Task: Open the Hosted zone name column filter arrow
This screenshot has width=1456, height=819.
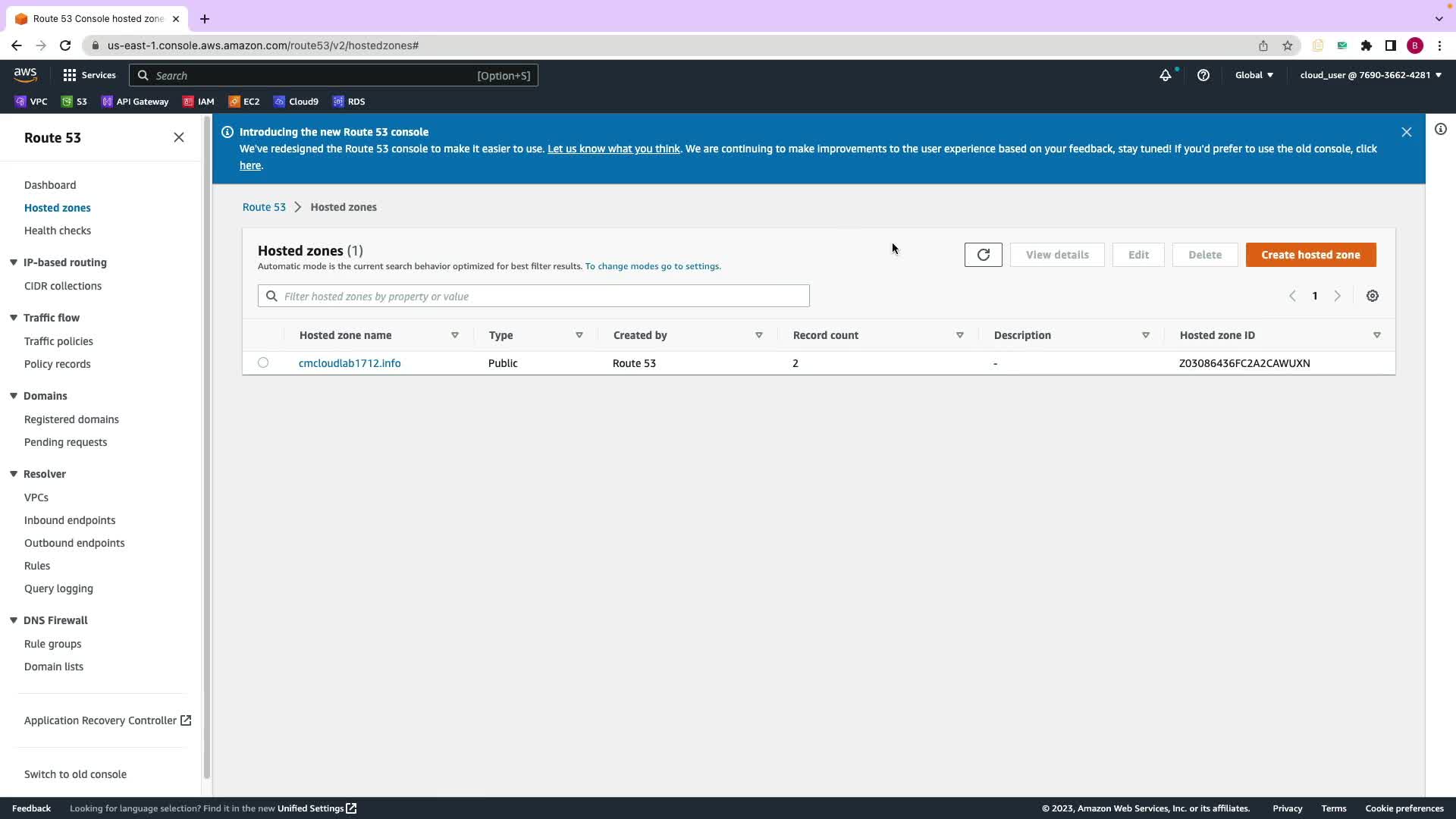Action: (455, 335)
